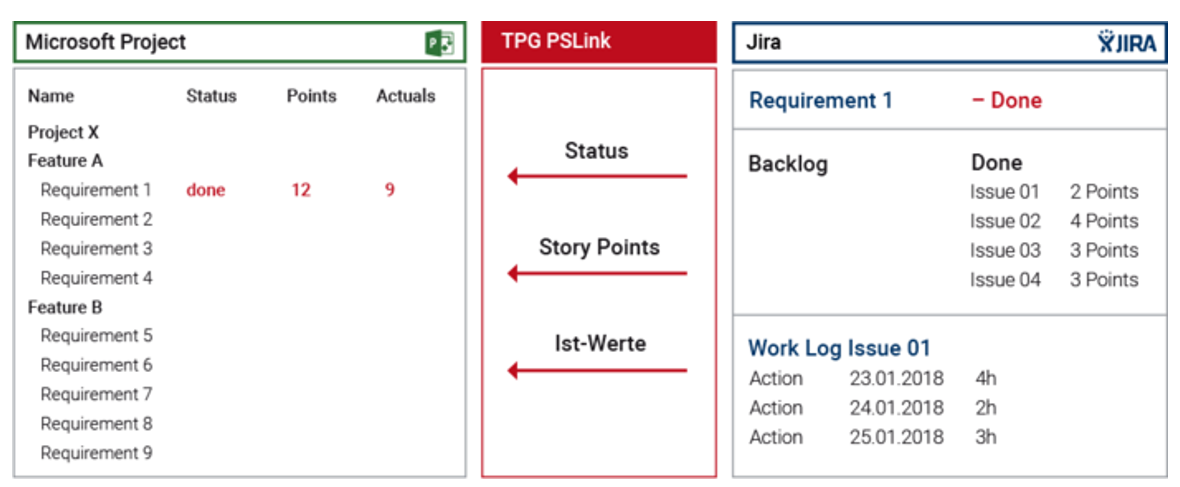1180x487 pixels.
Task: Click the Backlog column heading
Action: [787, 164]
